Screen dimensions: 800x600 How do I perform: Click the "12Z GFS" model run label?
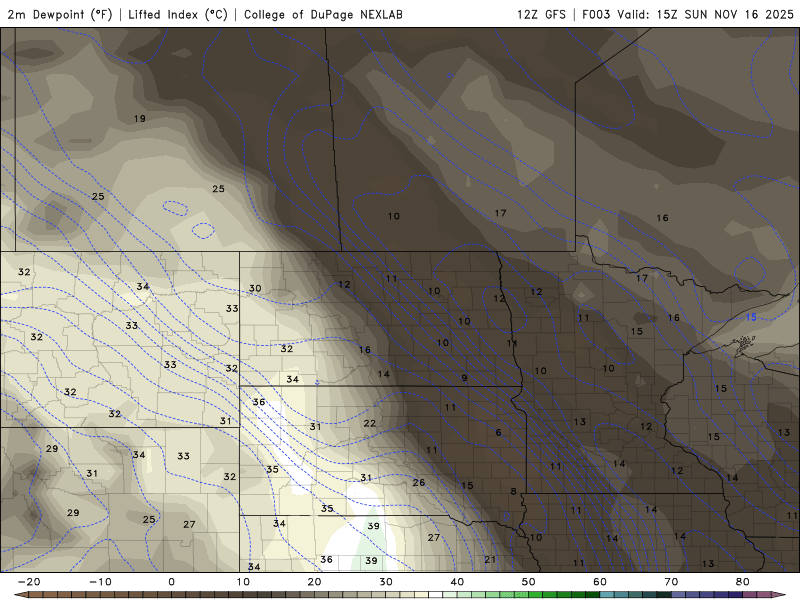tap(541, 14)
